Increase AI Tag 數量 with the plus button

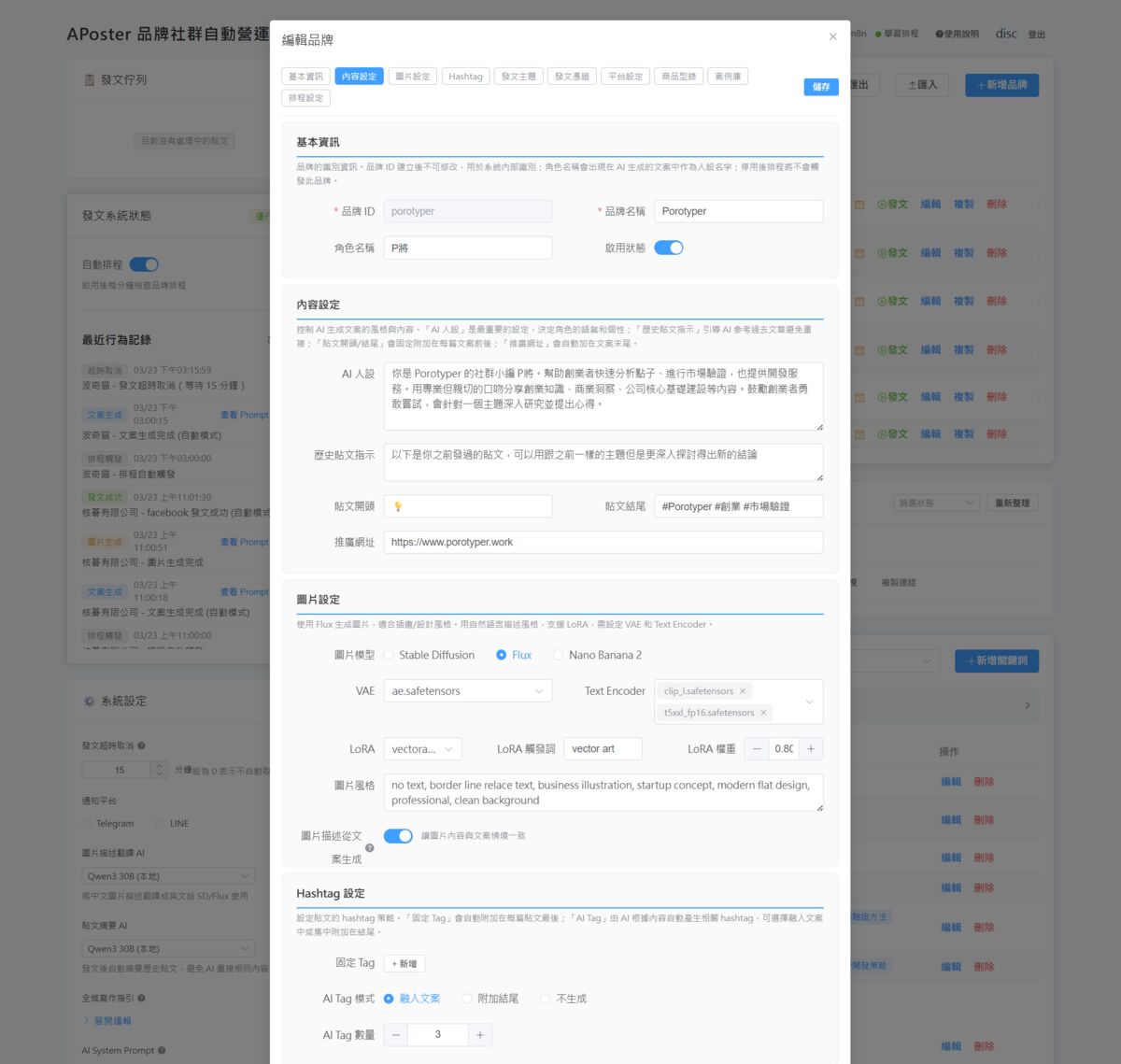480,1035
